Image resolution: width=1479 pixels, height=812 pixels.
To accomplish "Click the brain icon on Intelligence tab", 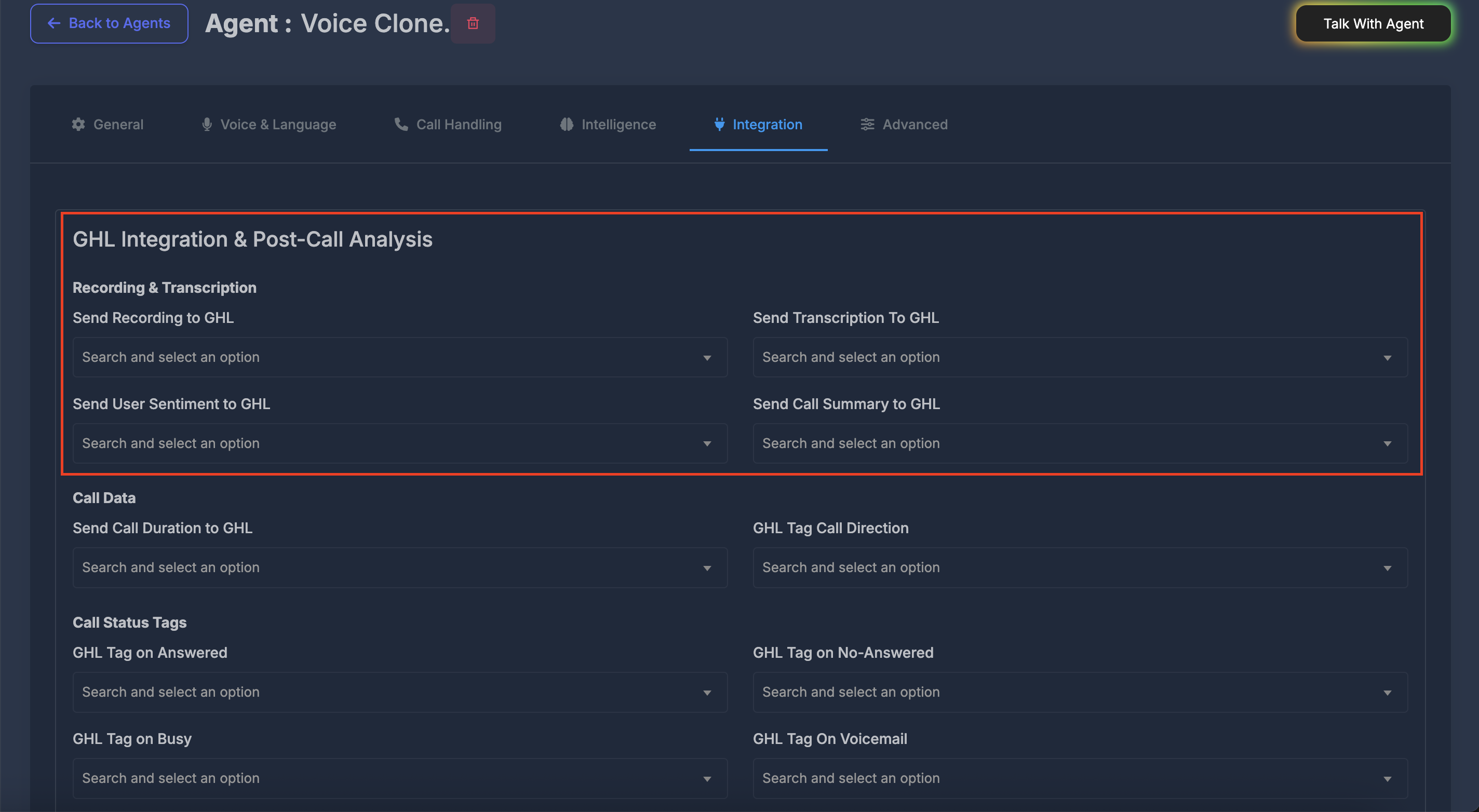I will pyautogui.click(x=567, y=125).
